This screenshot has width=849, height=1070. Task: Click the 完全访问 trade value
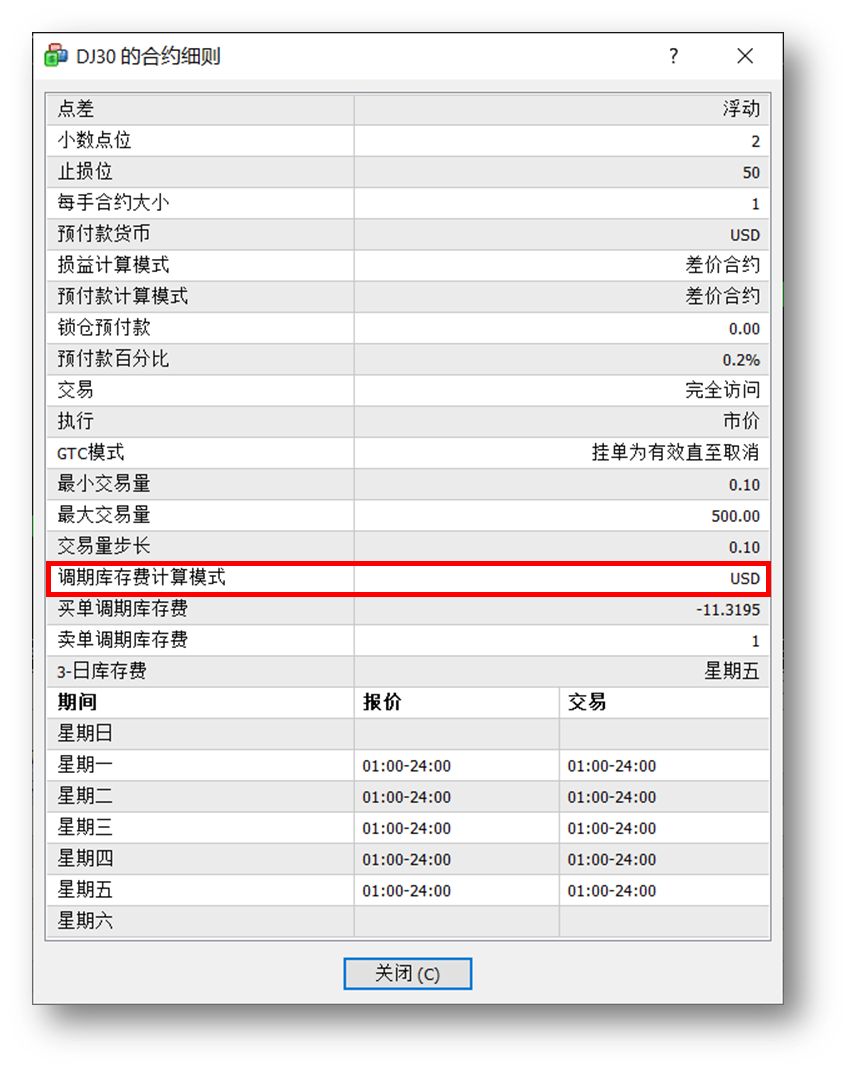(x=723, y=390)
